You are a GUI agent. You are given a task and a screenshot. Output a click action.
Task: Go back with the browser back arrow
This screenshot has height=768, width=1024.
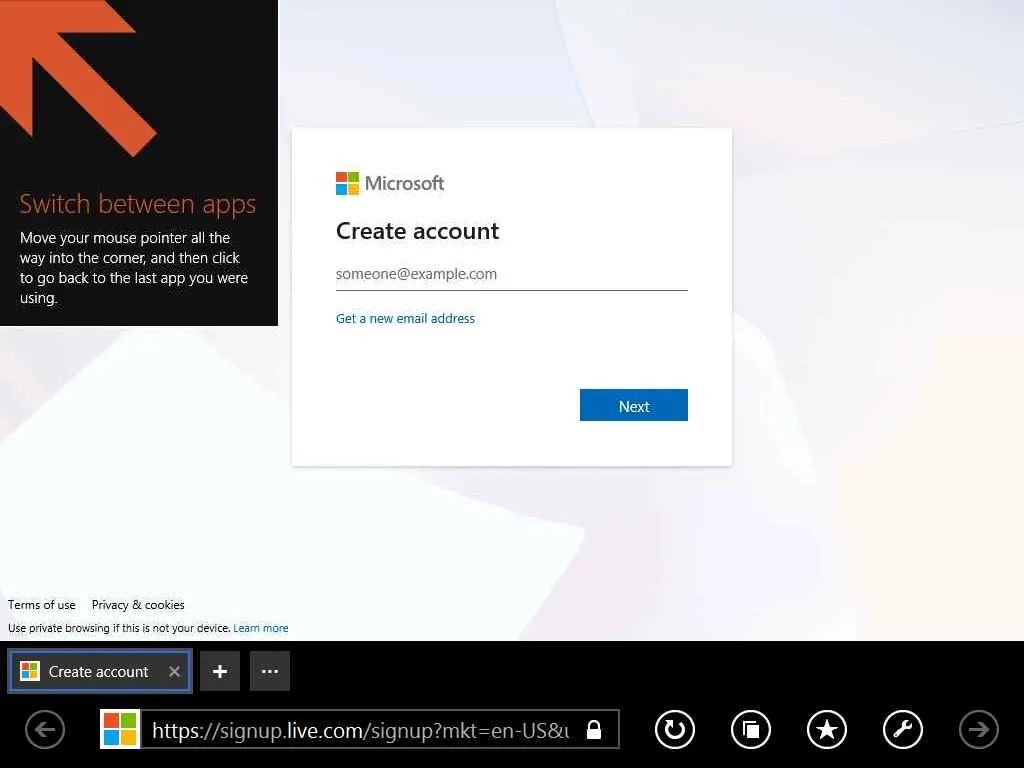pos(45,729)
